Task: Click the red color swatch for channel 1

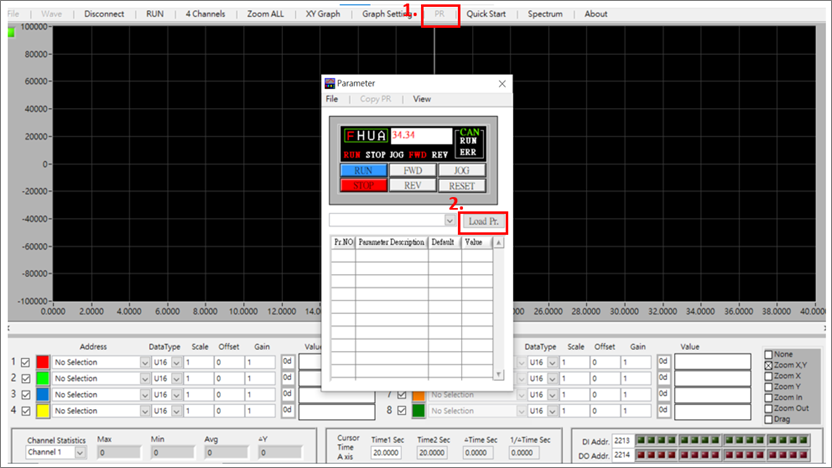Action: (x=43, y=362)
